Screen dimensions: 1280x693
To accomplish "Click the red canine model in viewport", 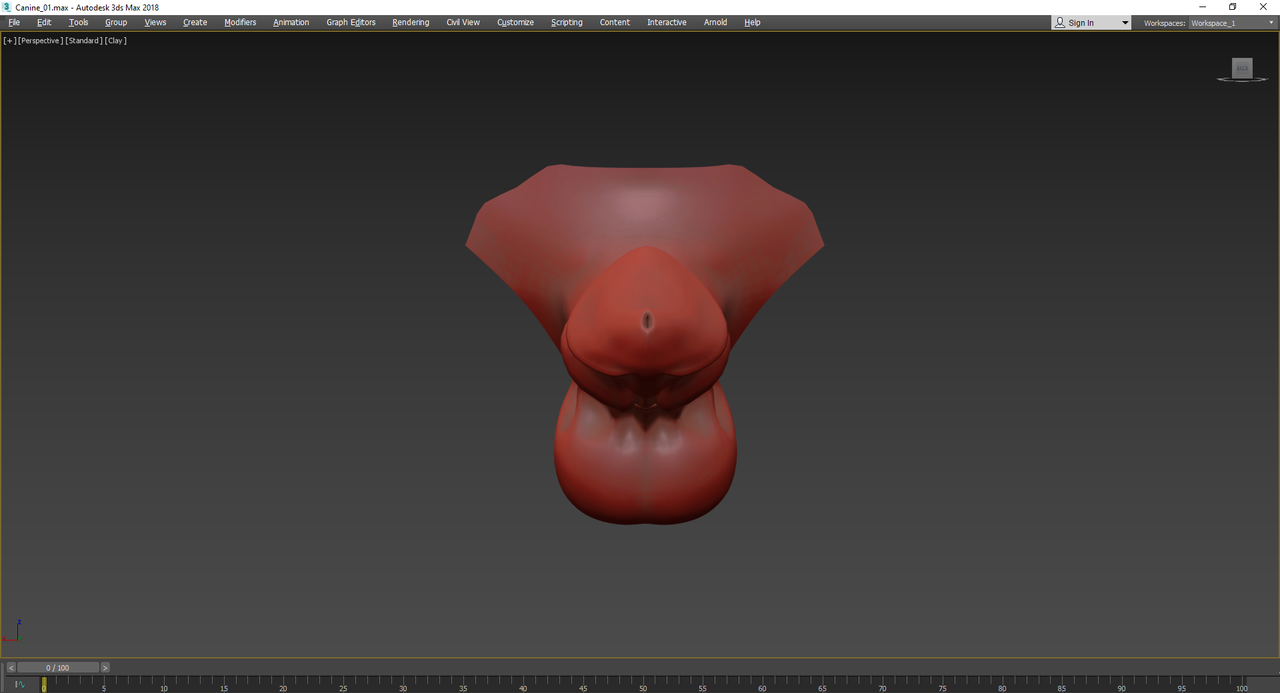I will pos(645,343).
